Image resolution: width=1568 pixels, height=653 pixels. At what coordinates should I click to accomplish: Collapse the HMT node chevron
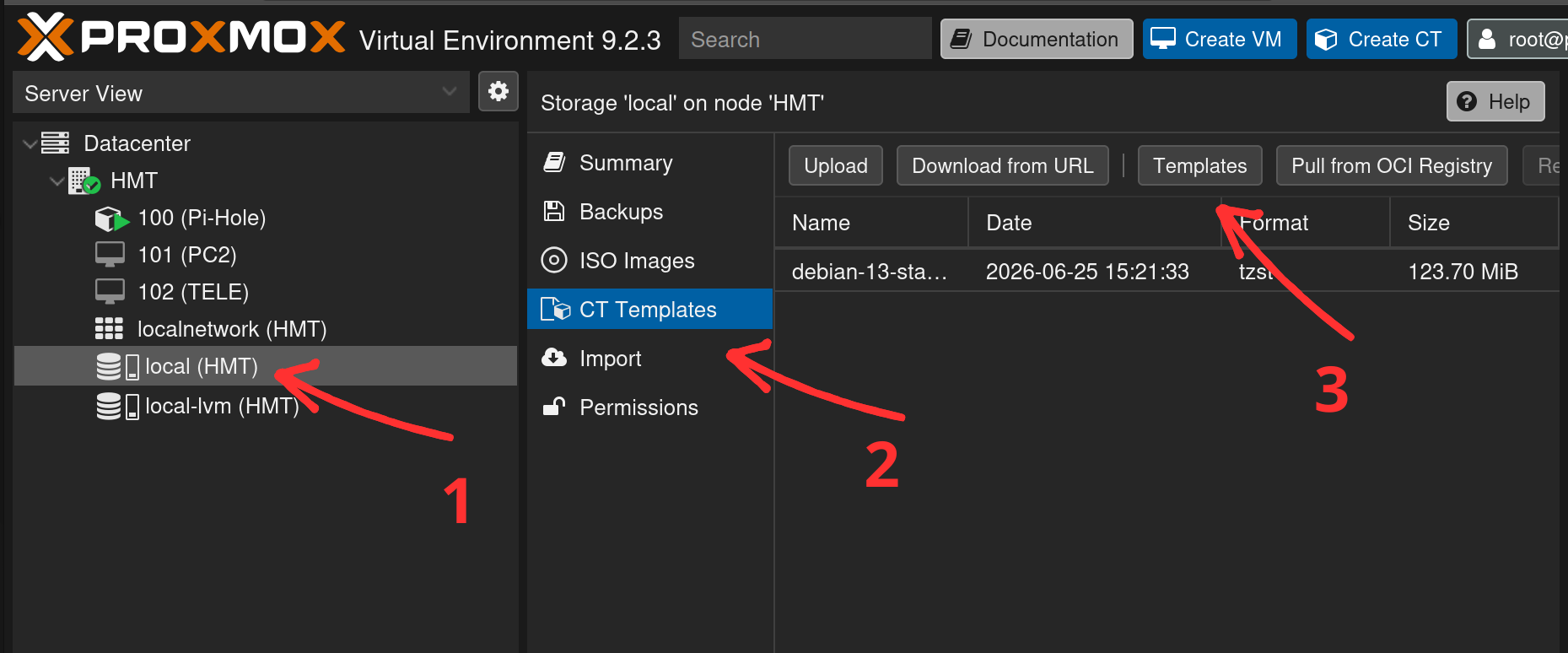pos(57,181)
